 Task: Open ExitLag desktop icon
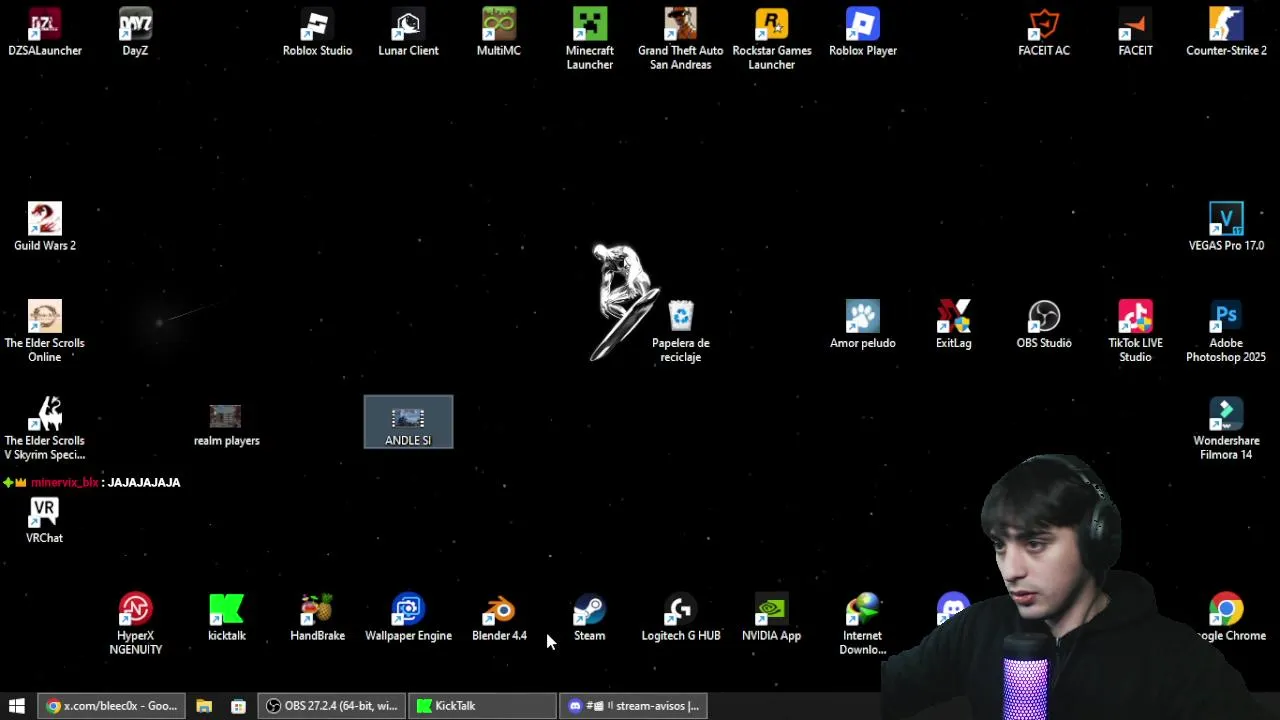(953, 325)
